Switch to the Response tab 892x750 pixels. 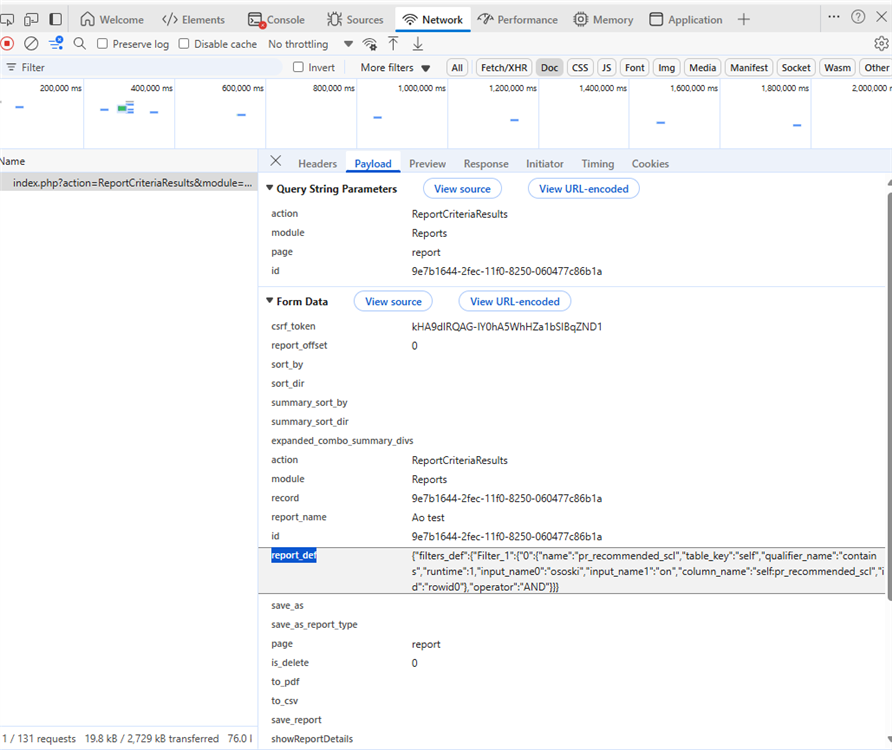click(486, 164)
